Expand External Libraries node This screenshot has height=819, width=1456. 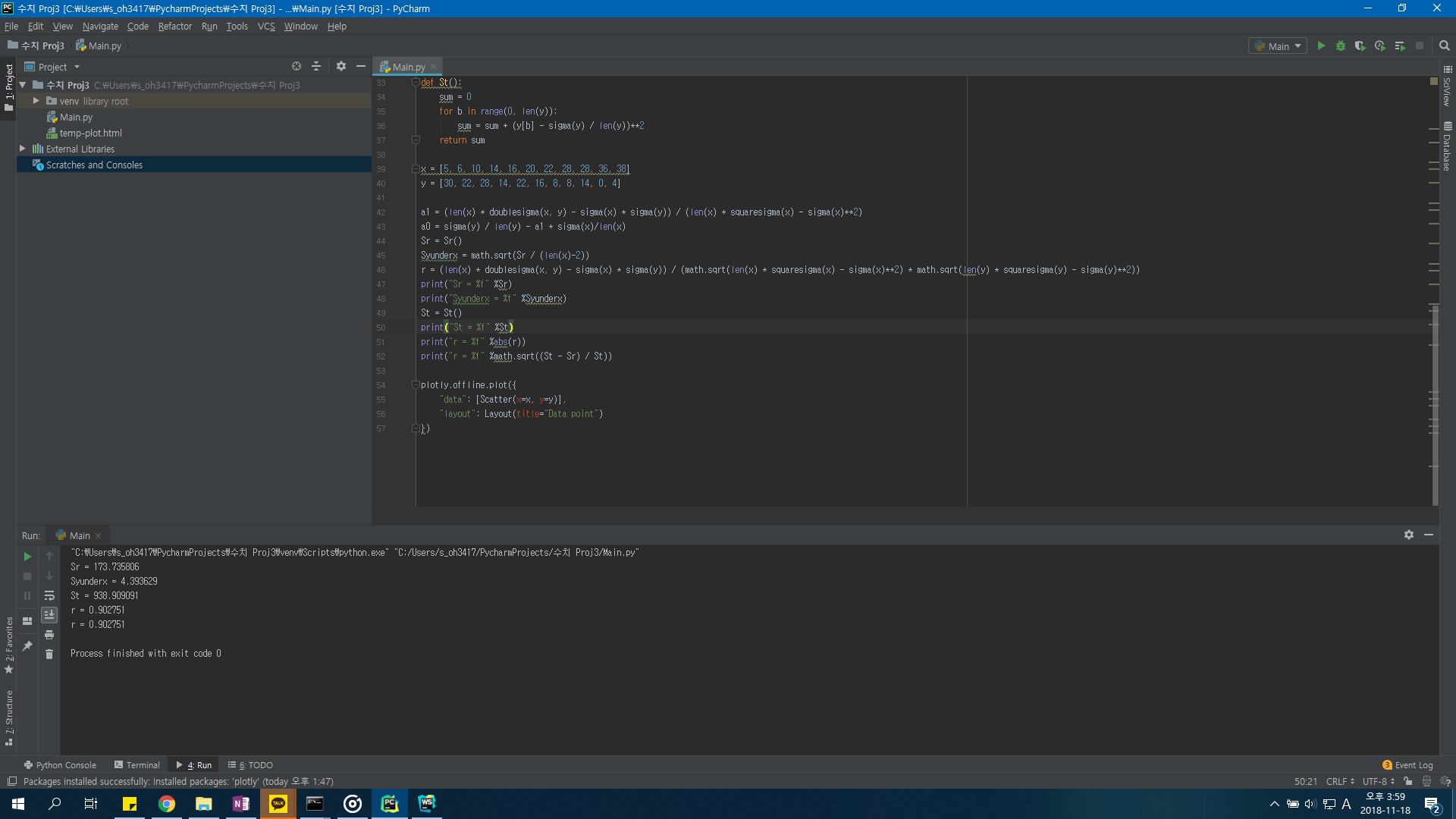[23, 149]
